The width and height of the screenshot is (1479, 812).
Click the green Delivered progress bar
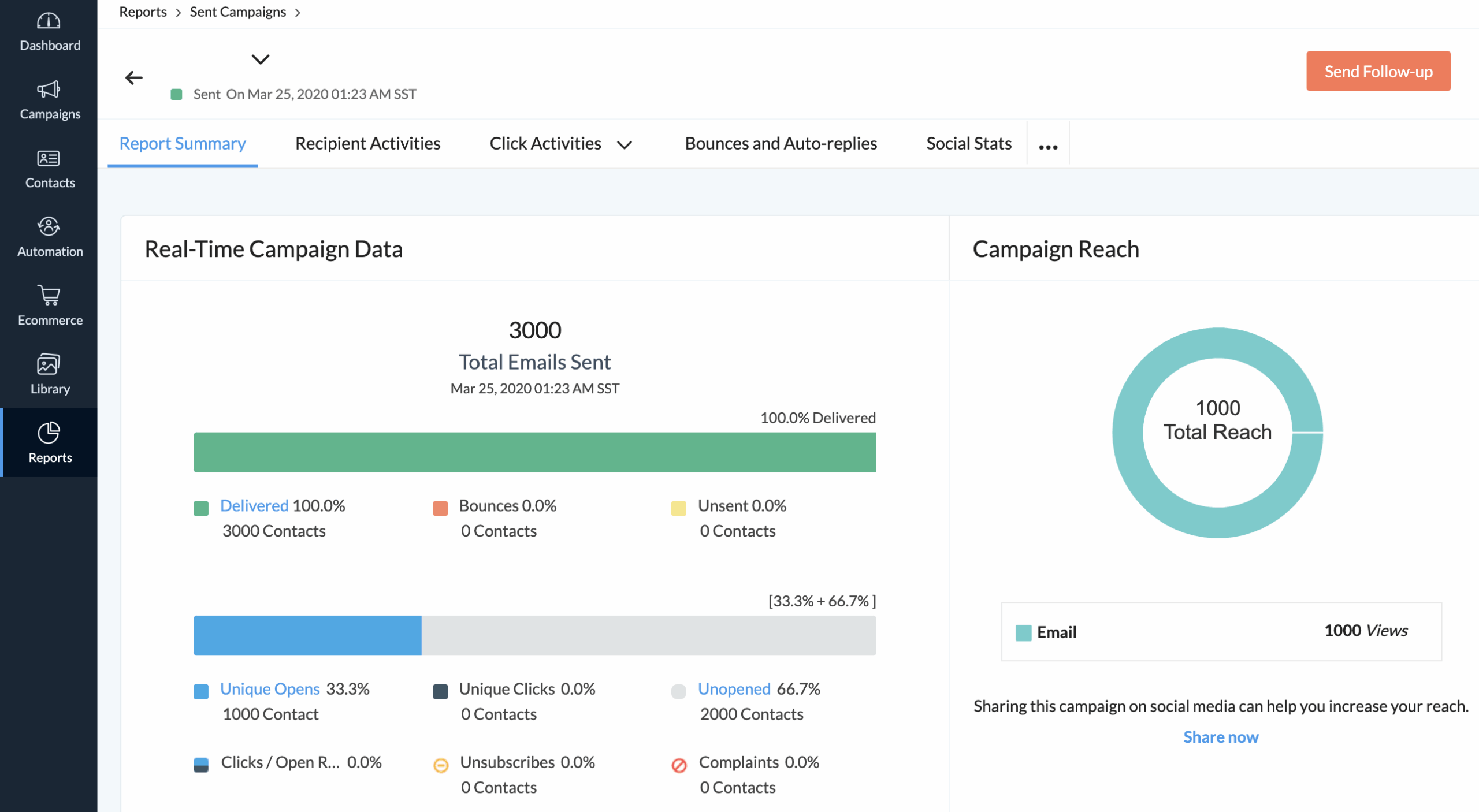(x=534, y=452)
